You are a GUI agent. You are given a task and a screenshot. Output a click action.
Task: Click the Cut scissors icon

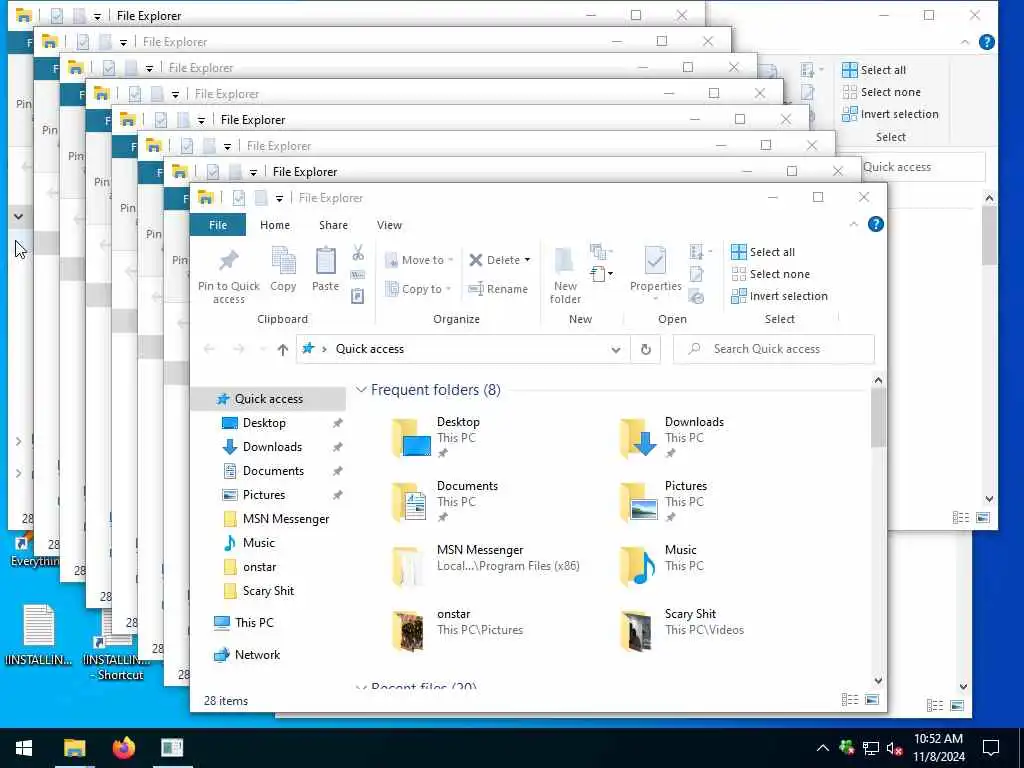pos(358,253)
